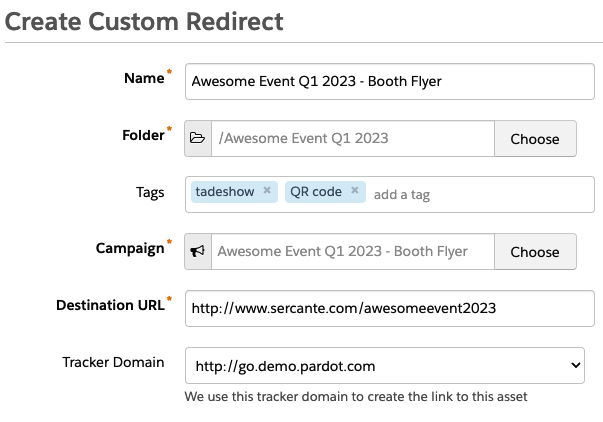Remove the QR code tag

click(x=355, y=191)
